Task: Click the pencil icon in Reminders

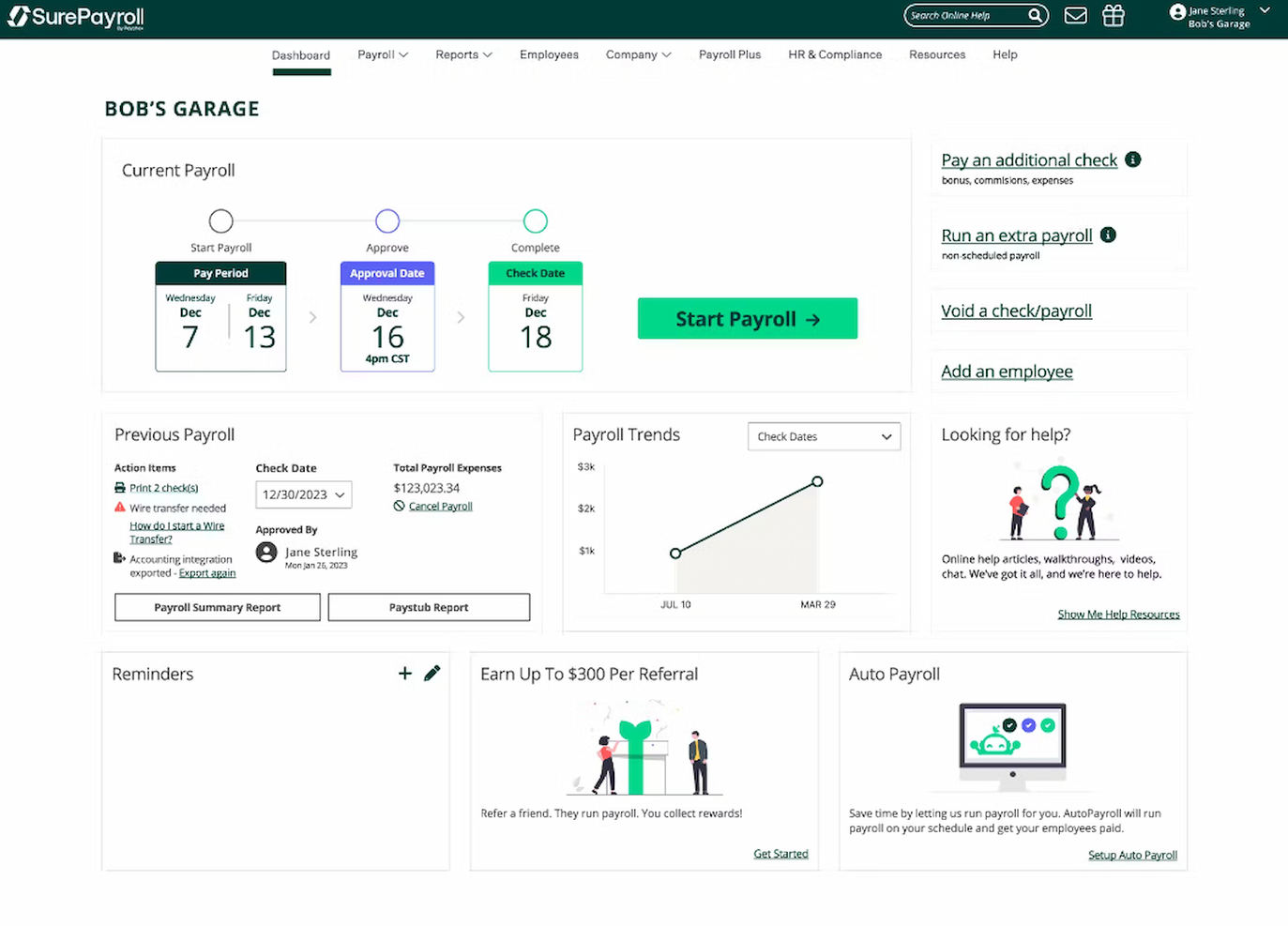Action: pyautogui.click(x=432, y=673)
